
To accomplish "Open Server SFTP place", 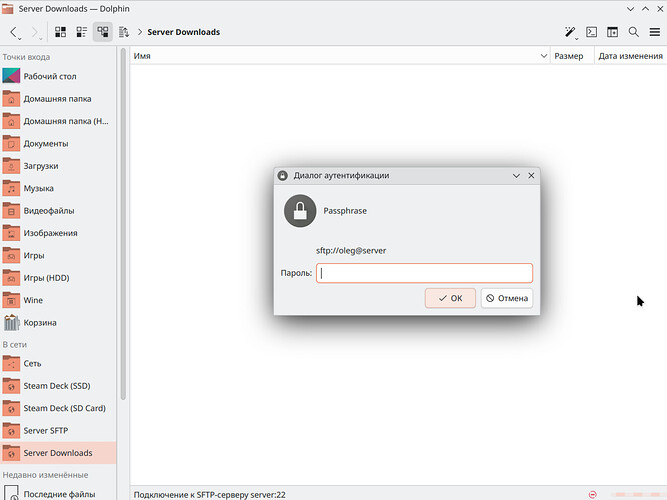I will click(x=58, y=431).
